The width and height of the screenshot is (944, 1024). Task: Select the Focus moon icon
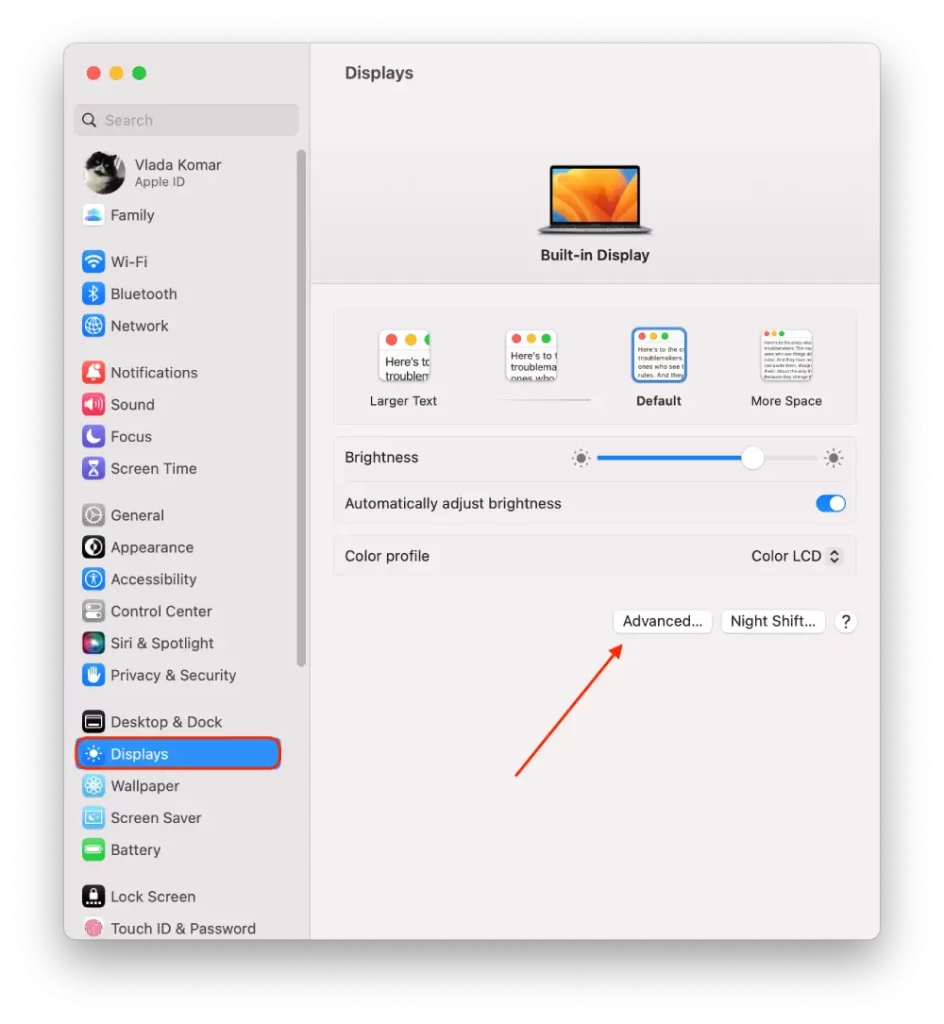[x=93, y=436]
